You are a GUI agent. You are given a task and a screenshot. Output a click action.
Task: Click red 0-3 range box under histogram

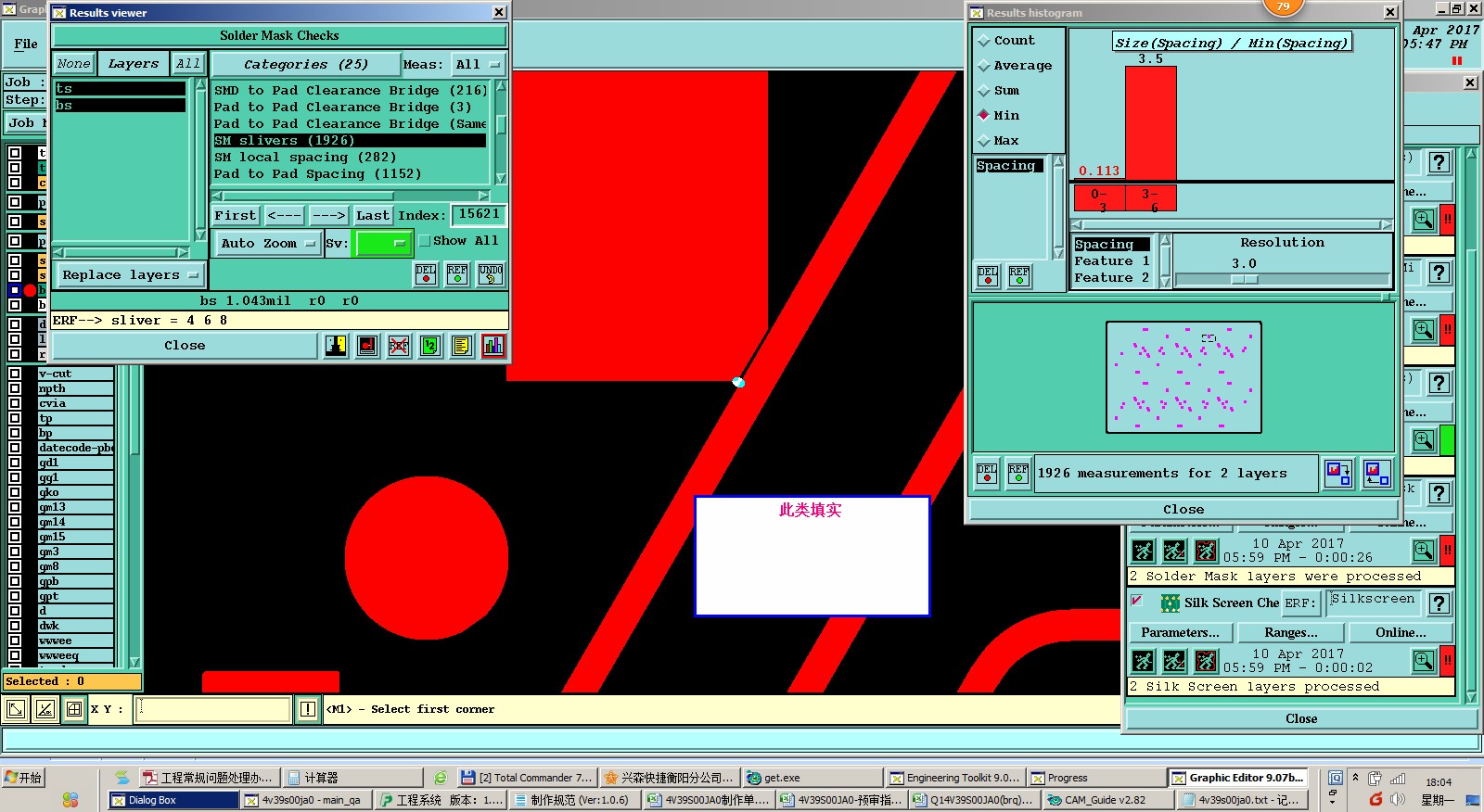1099,198
